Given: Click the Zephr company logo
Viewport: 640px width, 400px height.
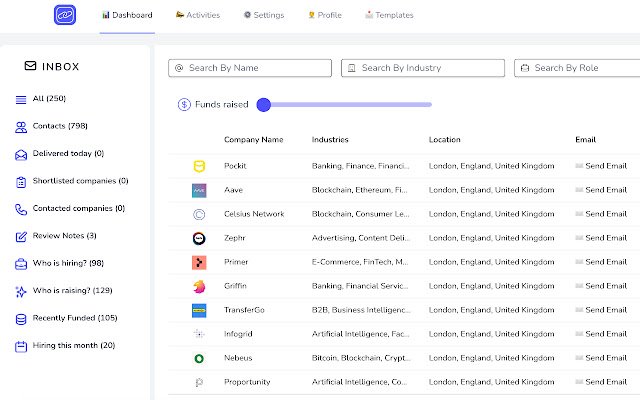Looking at the screenshot, I should click(x=199, y=238).
